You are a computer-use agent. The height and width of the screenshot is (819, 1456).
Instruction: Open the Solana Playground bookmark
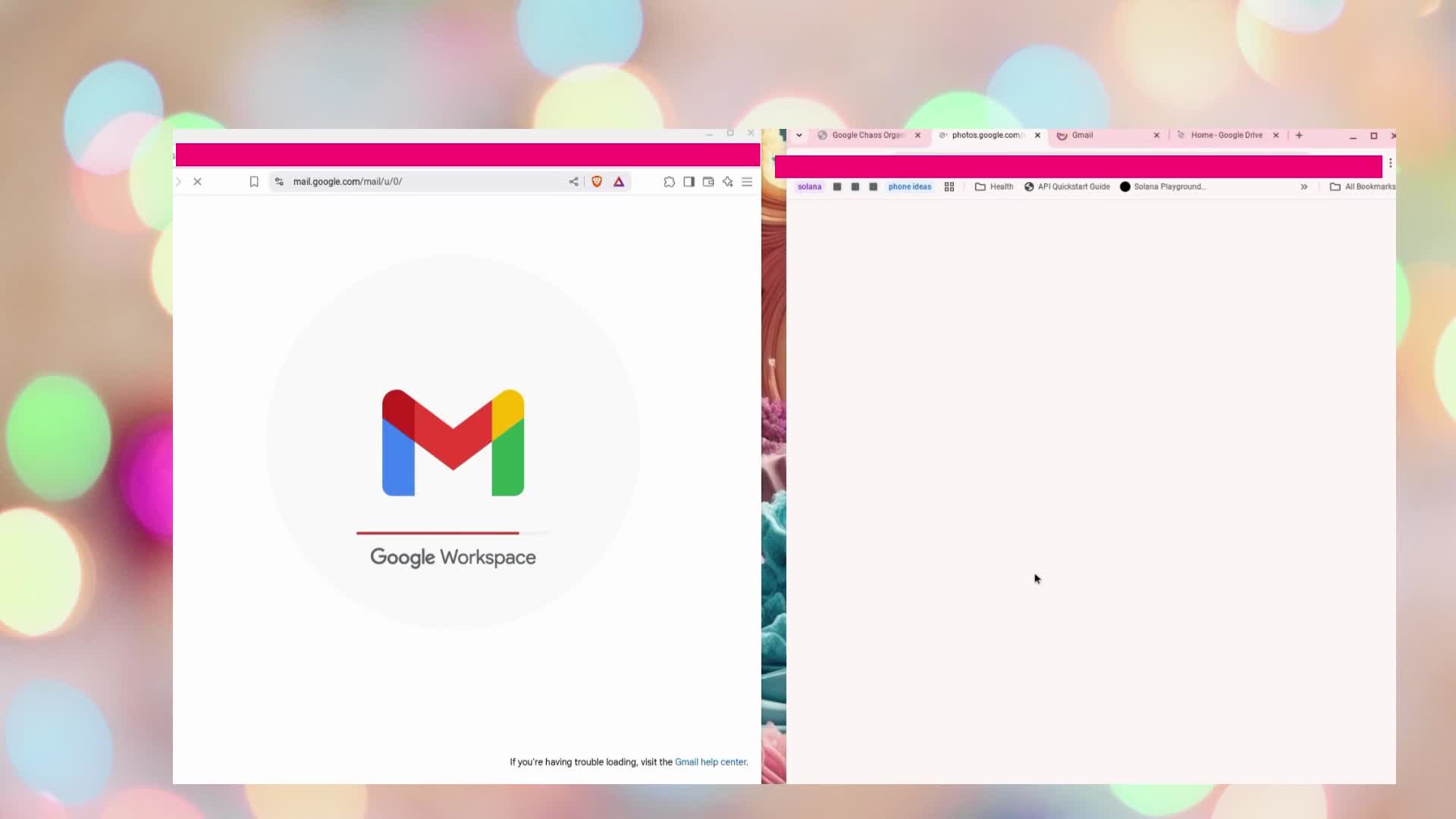tap(1163, 187)
